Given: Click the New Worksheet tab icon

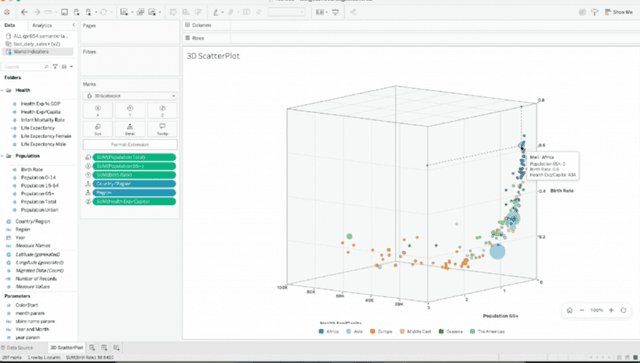Looking at the screenshot, I should (92, 347).
